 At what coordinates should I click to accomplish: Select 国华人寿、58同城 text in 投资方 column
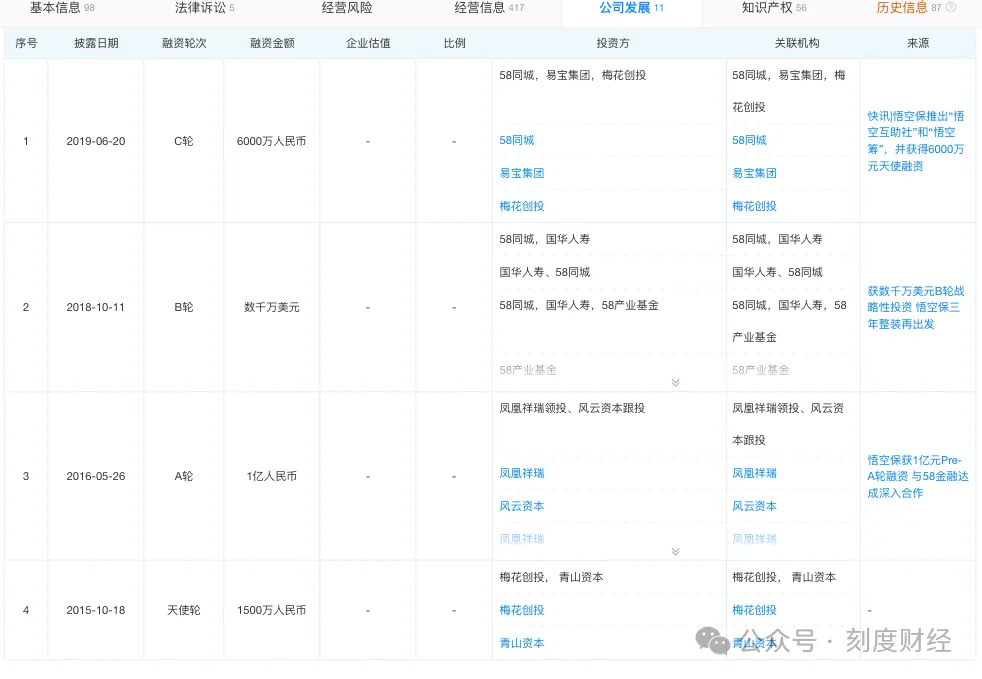point(545,272)
